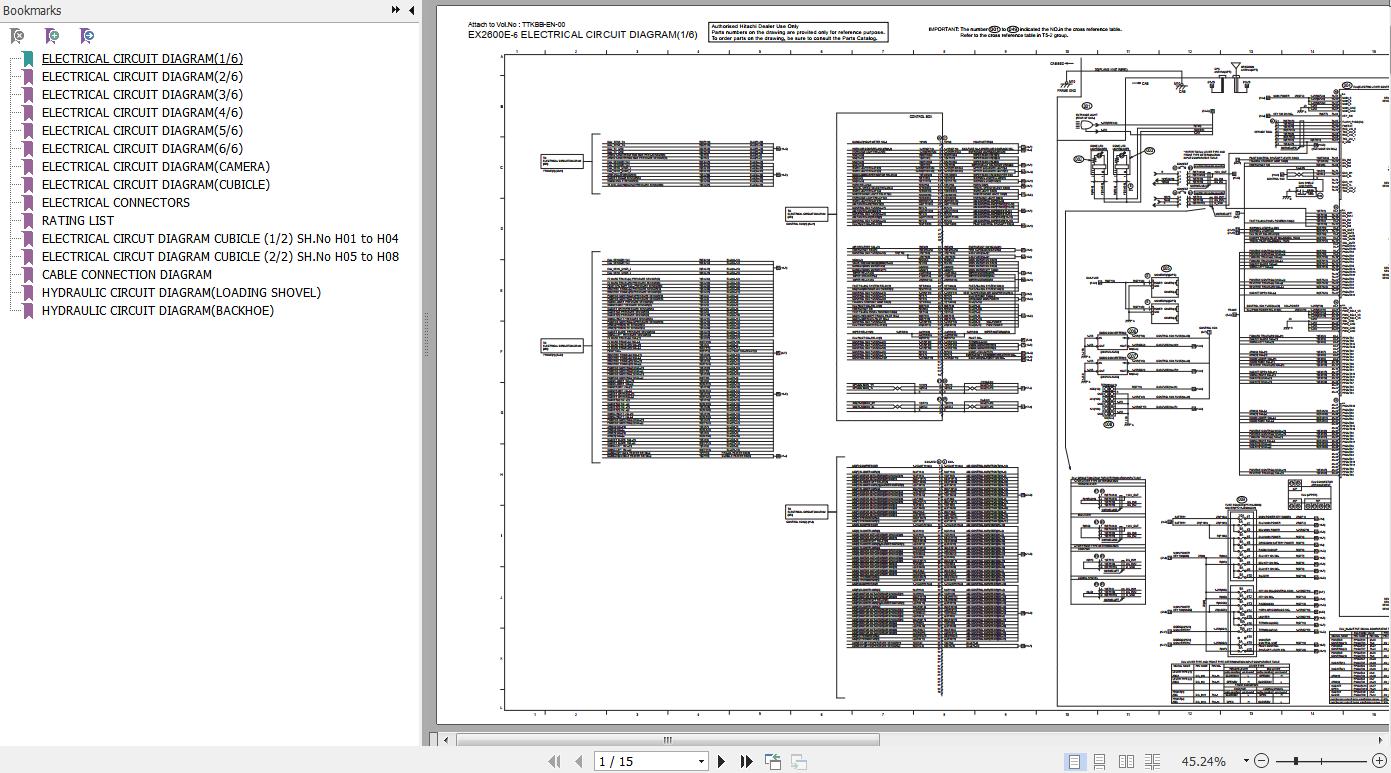The image size is (1391, 773).
Task: Click the zoom slider handle
Action: point(1295,761)
